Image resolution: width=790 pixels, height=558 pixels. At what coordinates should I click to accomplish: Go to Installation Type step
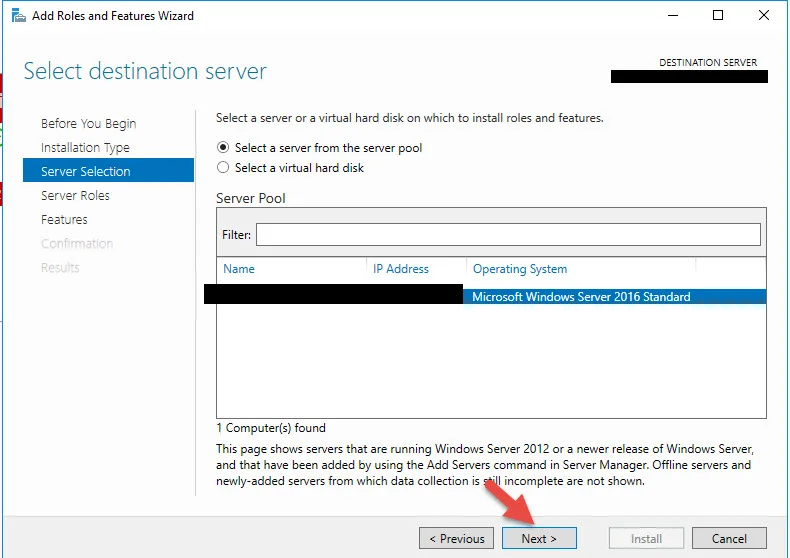click(x=85, y=148)
